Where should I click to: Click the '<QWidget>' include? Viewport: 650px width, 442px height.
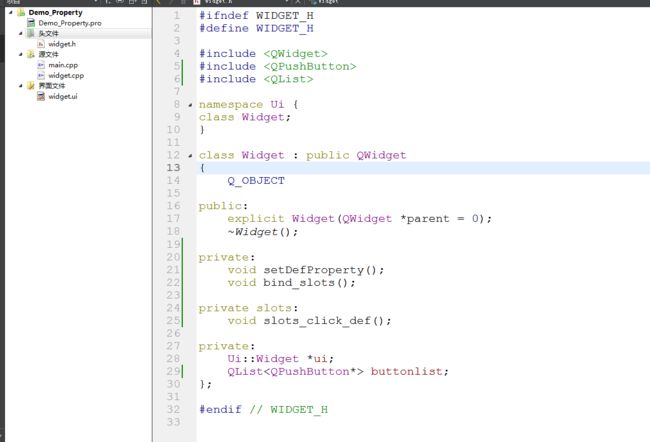pos(296,54)
